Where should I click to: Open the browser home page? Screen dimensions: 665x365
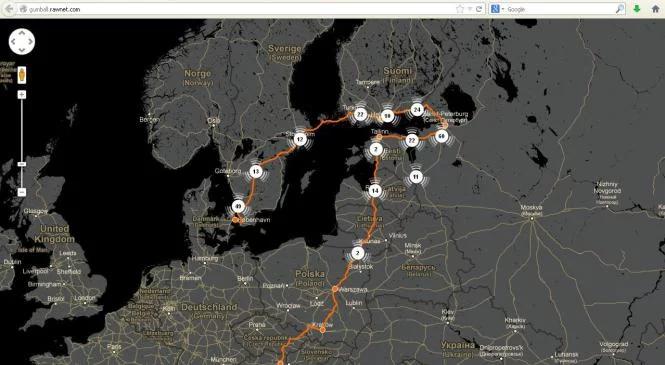(x=655, y=9)
